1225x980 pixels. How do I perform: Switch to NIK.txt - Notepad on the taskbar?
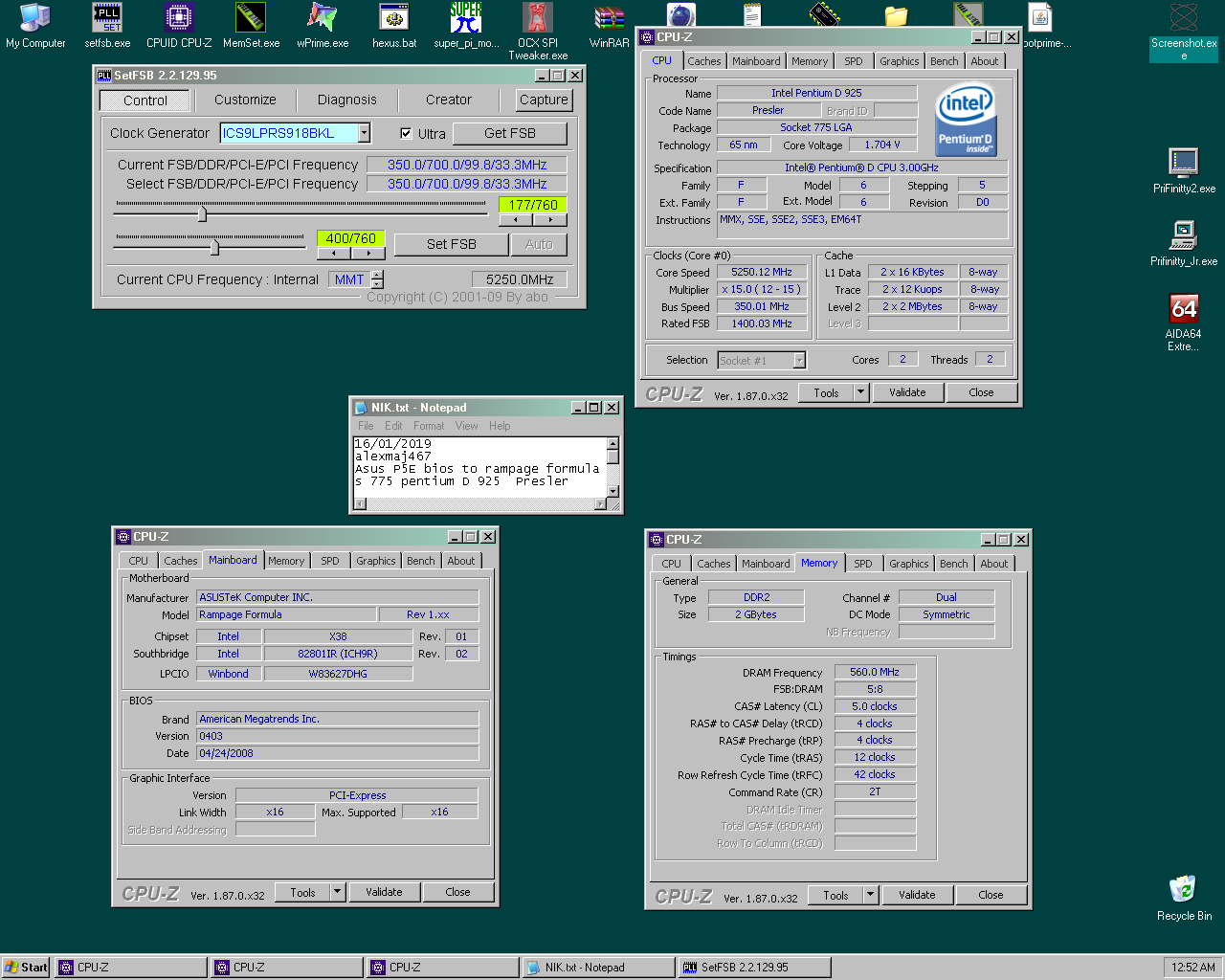(598, 968)
